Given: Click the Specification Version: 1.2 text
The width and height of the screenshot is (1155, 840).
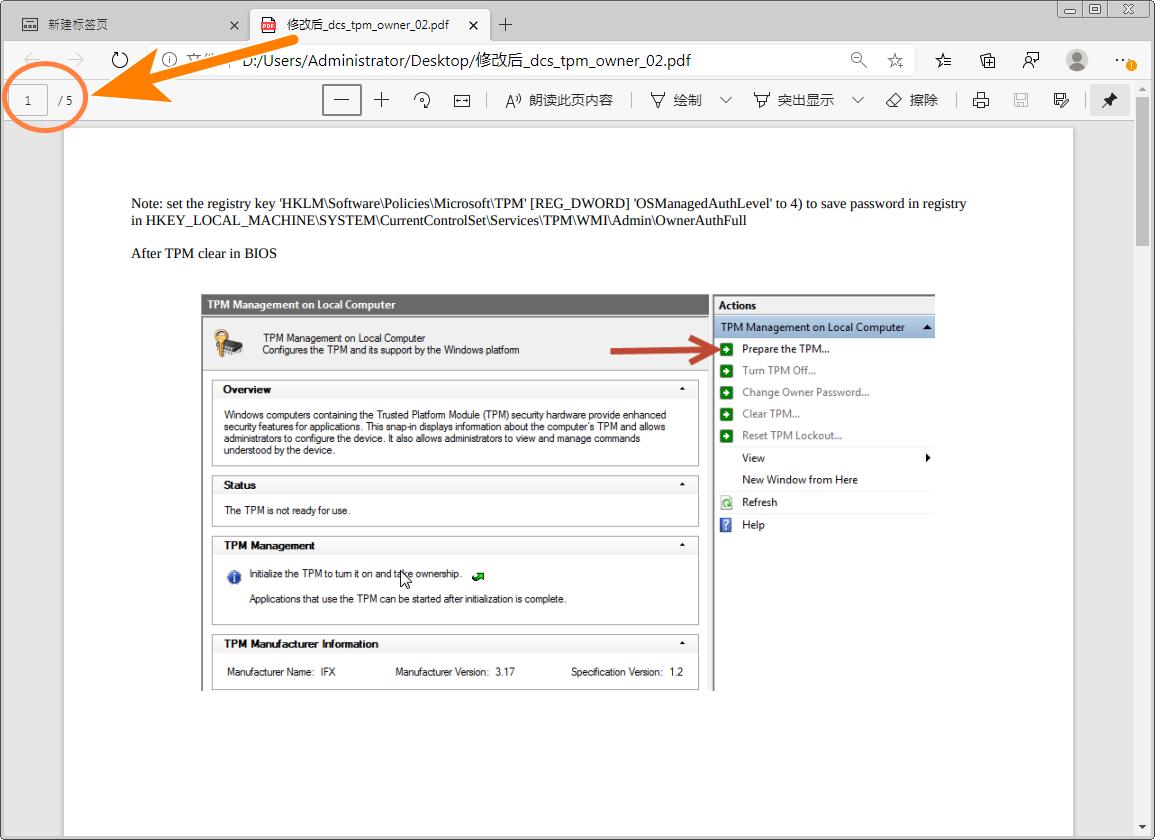Looking at the screenshot, I should pos(627,672).
